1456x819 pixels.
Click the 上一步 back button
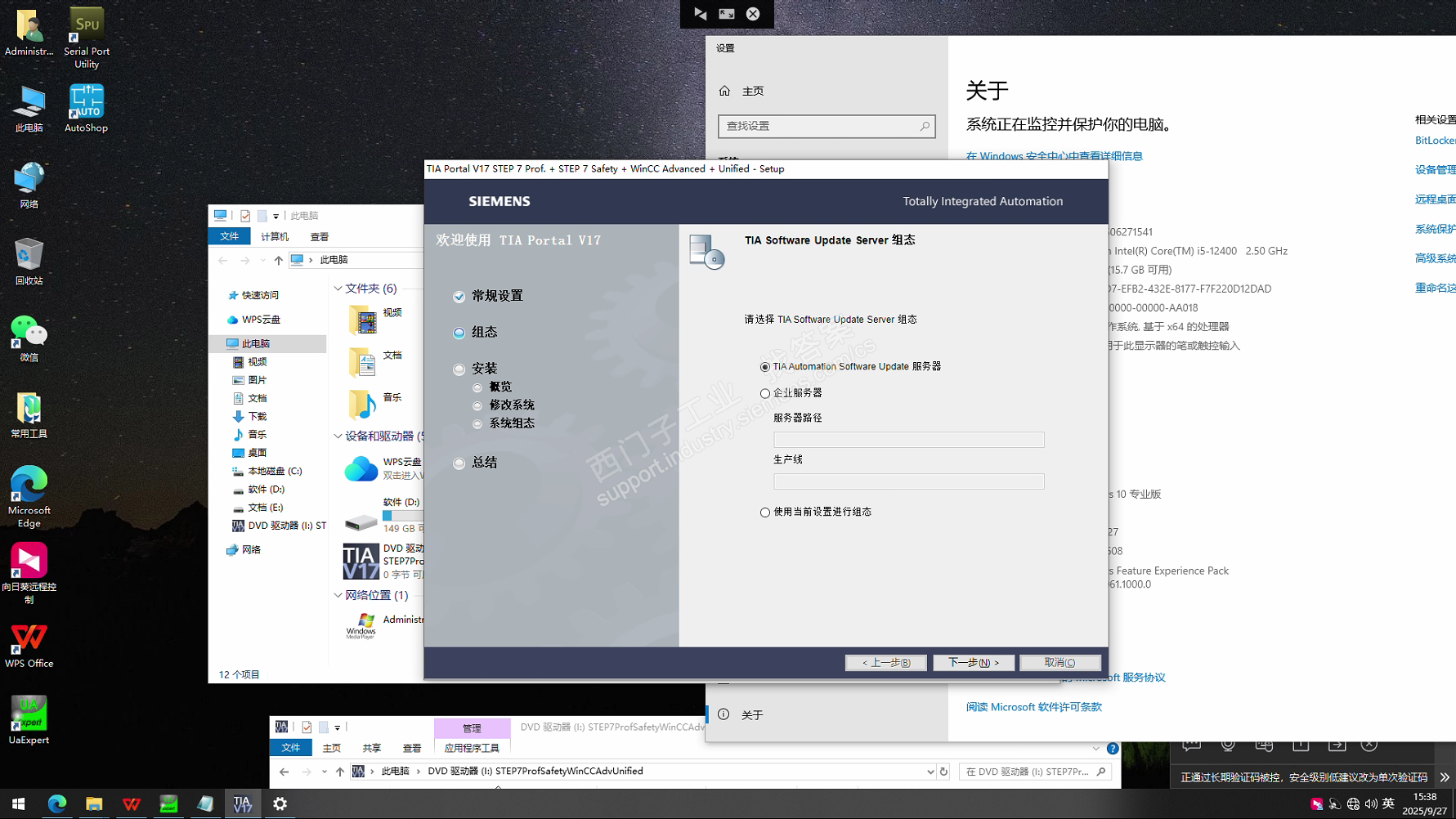(x=886, y=663)
